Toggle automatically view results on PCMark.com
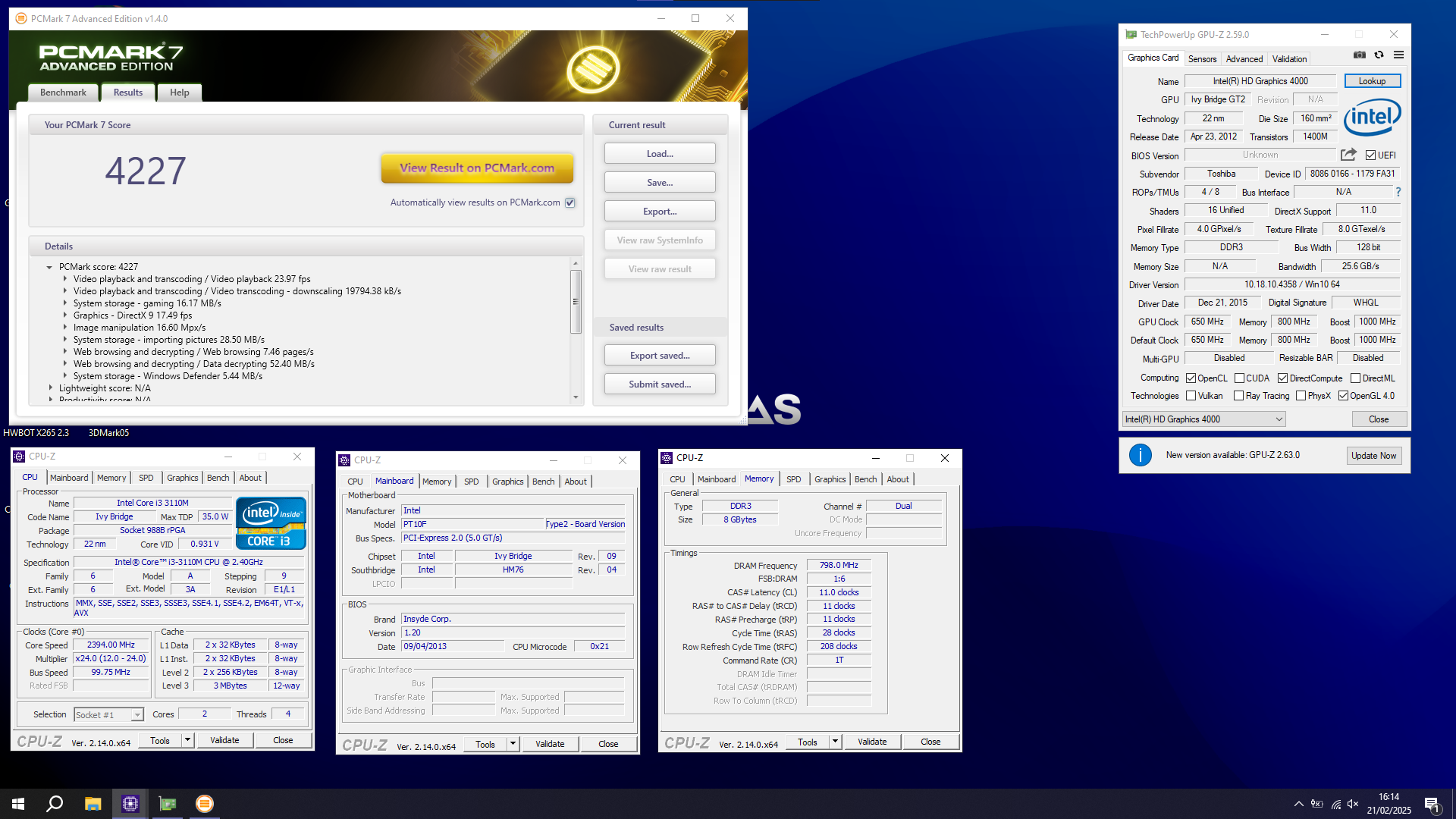The width and height of the screenshot is (1456, 819). click(x=570, y=202)
